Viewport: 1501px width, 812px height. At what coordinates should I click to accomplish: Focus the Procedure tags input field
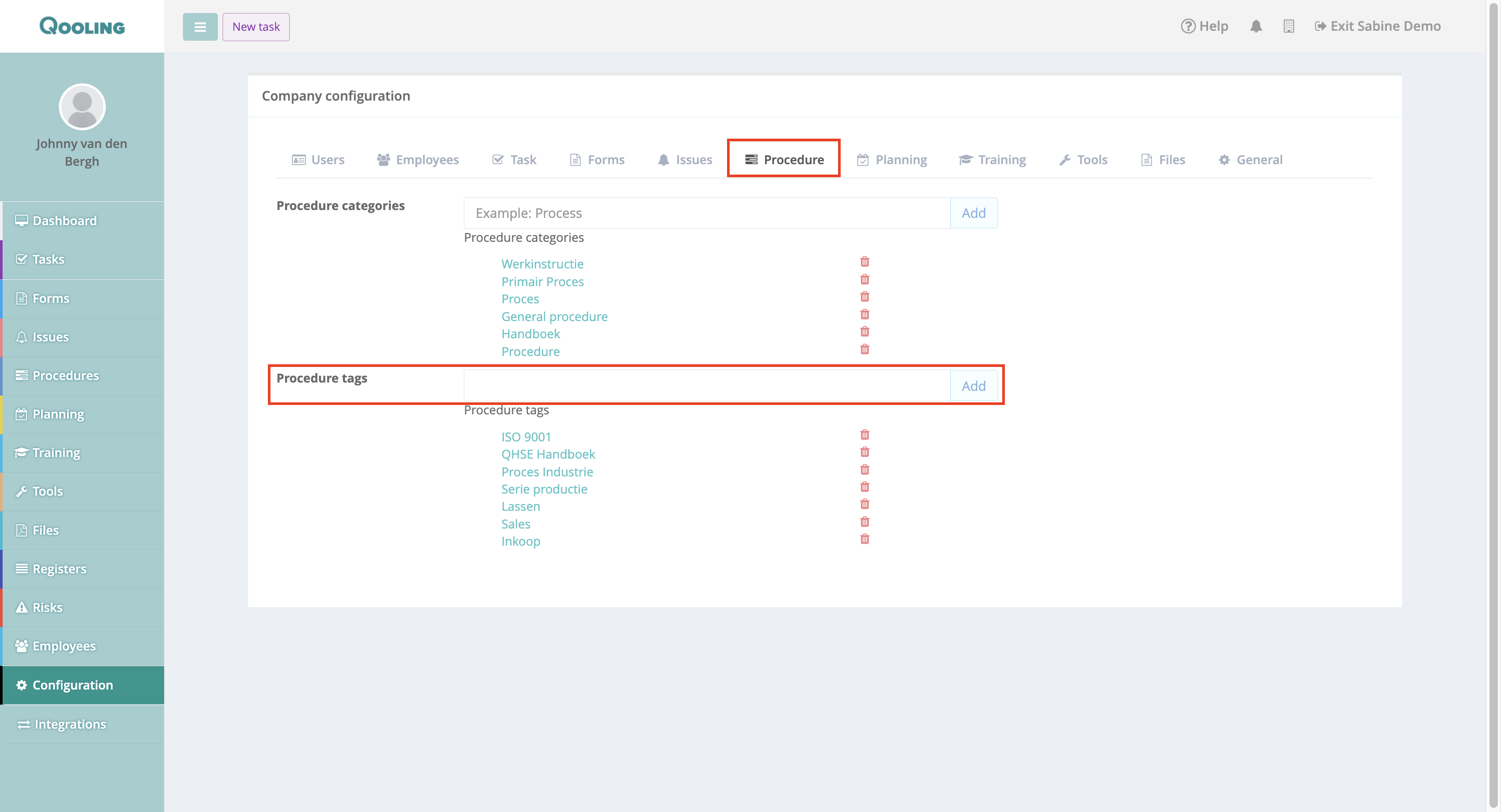tap(706, 386)
